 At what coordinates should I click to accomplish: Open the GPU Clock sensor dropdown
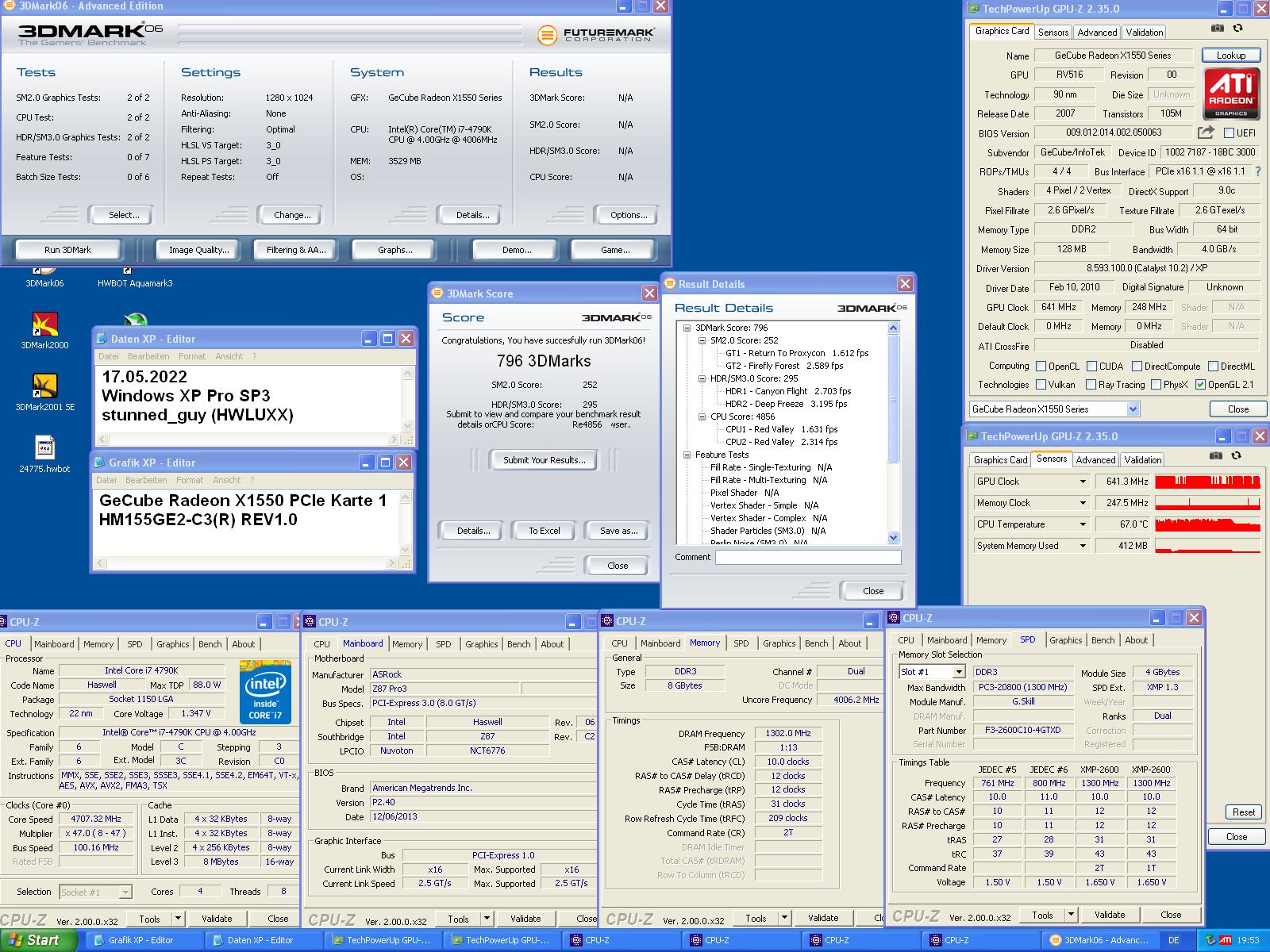coord(1082,482)
